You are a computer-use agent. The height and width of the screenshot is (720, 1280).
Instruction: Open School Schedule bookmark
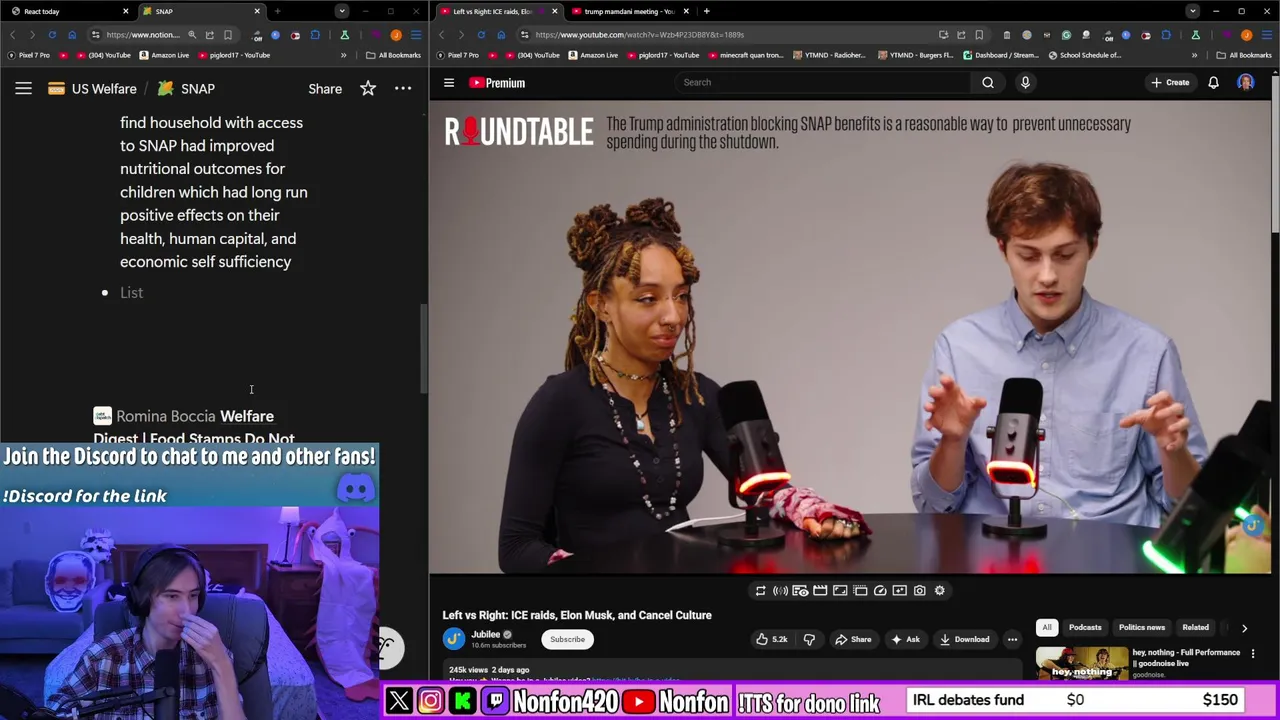click(x=1084, y=55)
